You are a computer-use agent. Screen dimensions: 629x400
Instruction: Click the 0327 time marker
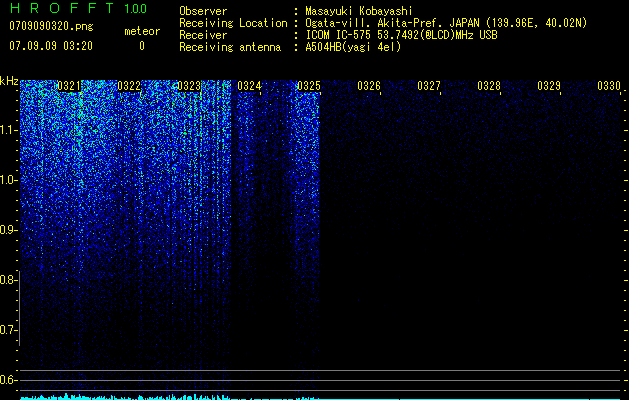(429, 86)
